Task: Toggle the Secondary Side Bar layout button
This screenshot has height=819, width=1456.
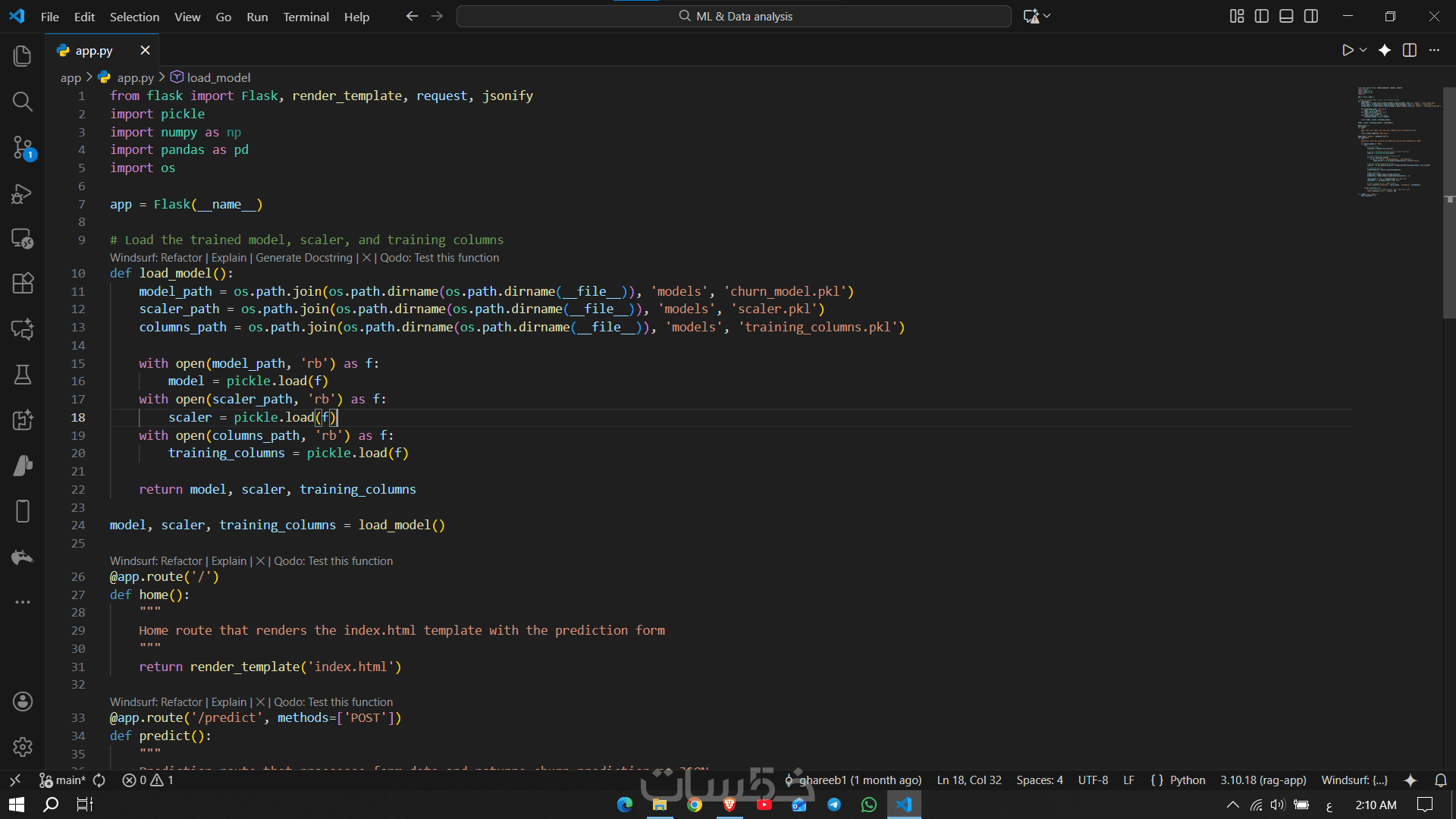Action: coord(1311,16)
